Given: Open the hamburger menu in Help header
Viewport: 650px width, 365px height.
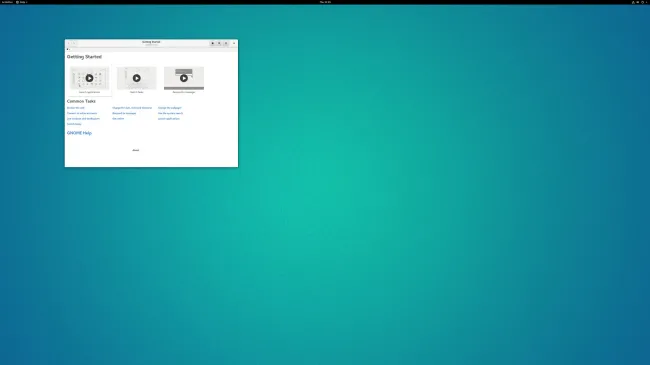Looking at the screenshot, I should coord(226,43).
